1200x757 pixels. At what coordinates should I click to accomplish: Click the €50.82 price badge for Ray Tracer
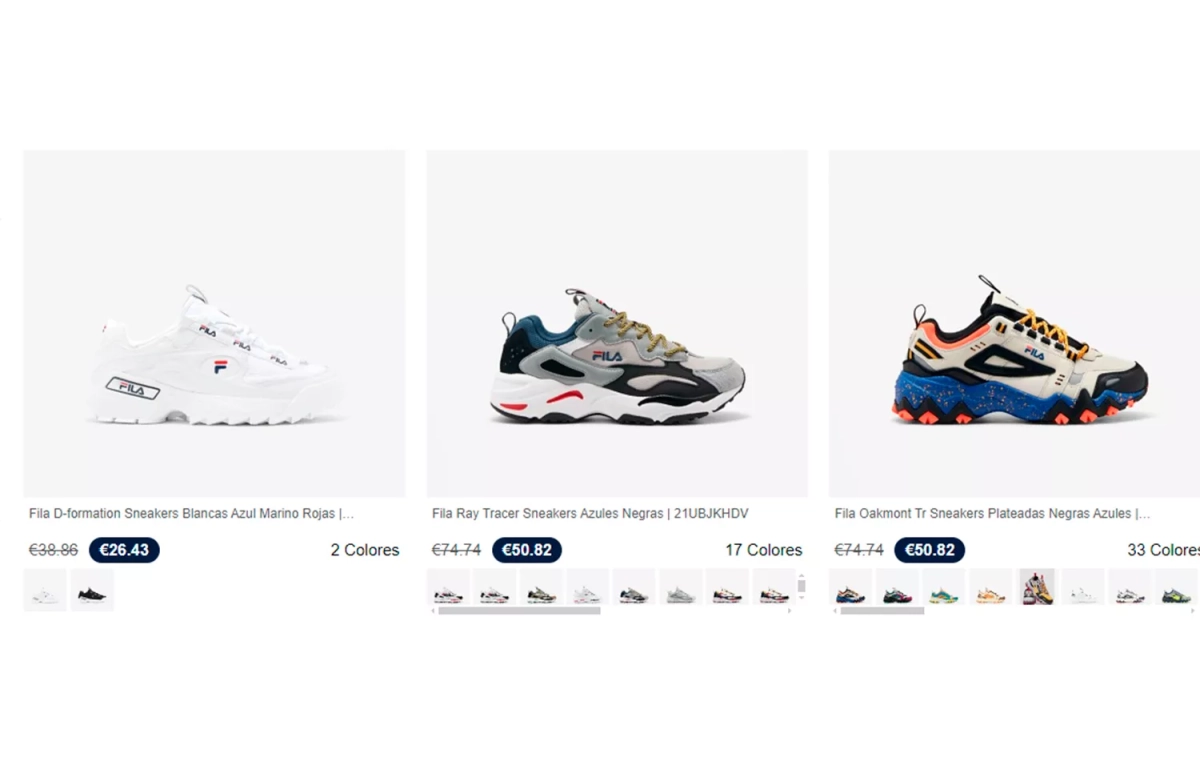pyautogui.click(x=527, y=550)
